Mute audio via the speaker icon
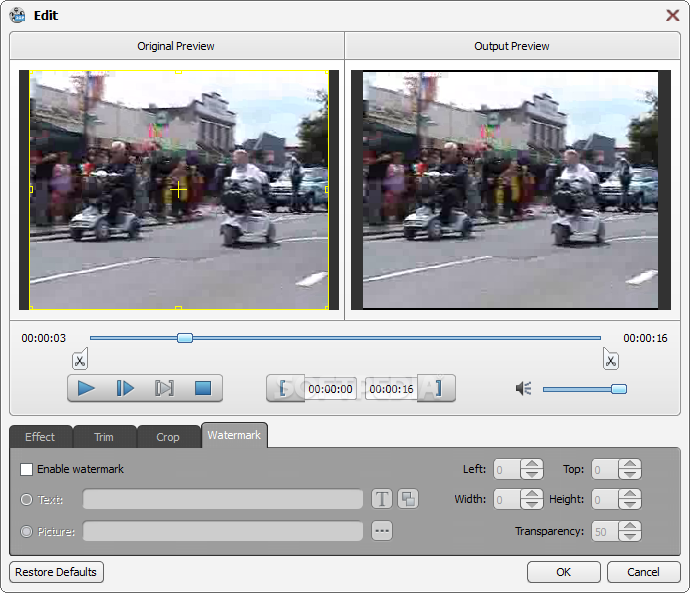The height and width of the screenshot is (593, 690). tap(523, 388)
